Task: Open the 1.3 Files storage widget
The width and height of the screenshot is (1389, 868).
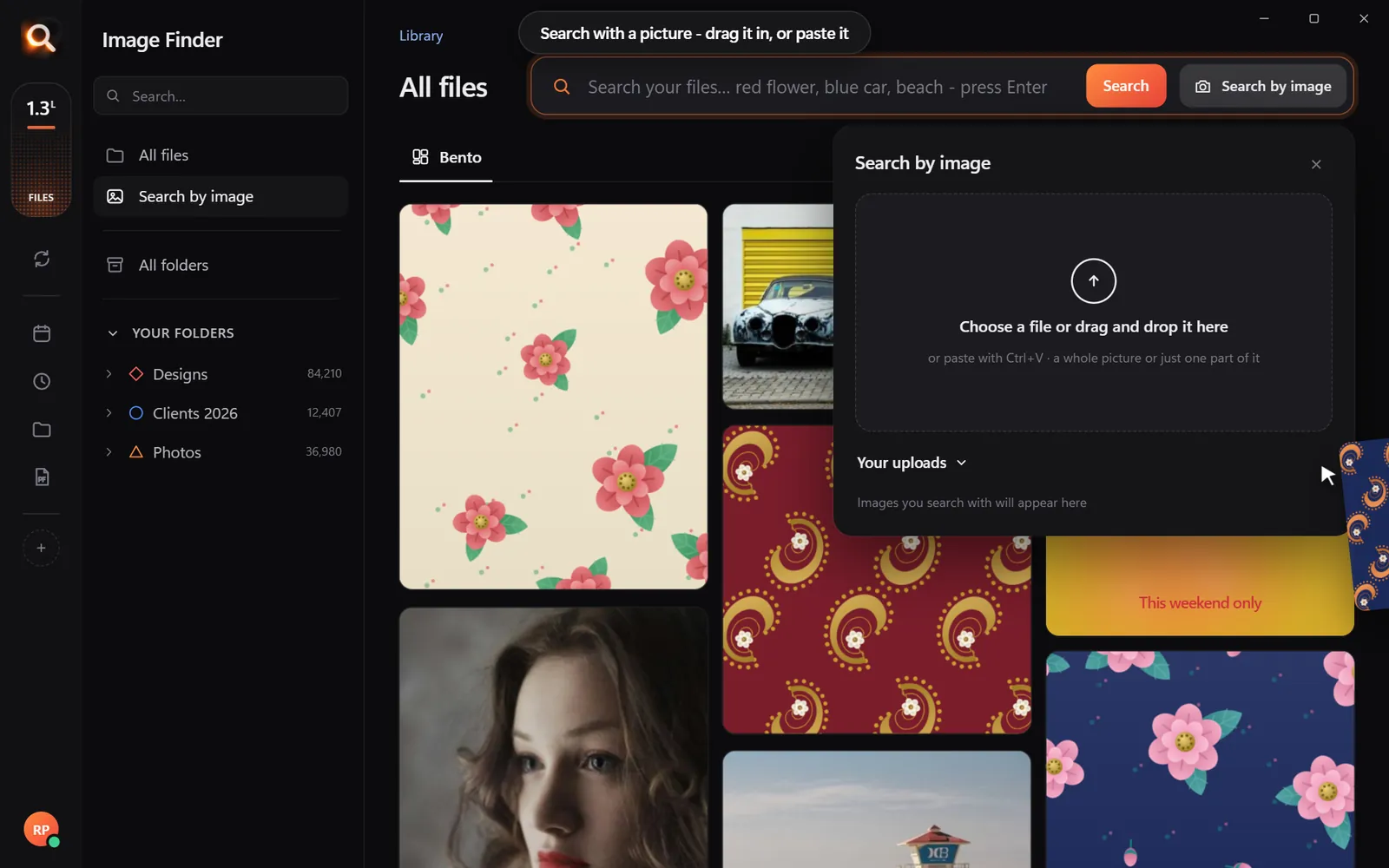Action: pyautogui.click(x=41, y=150)
